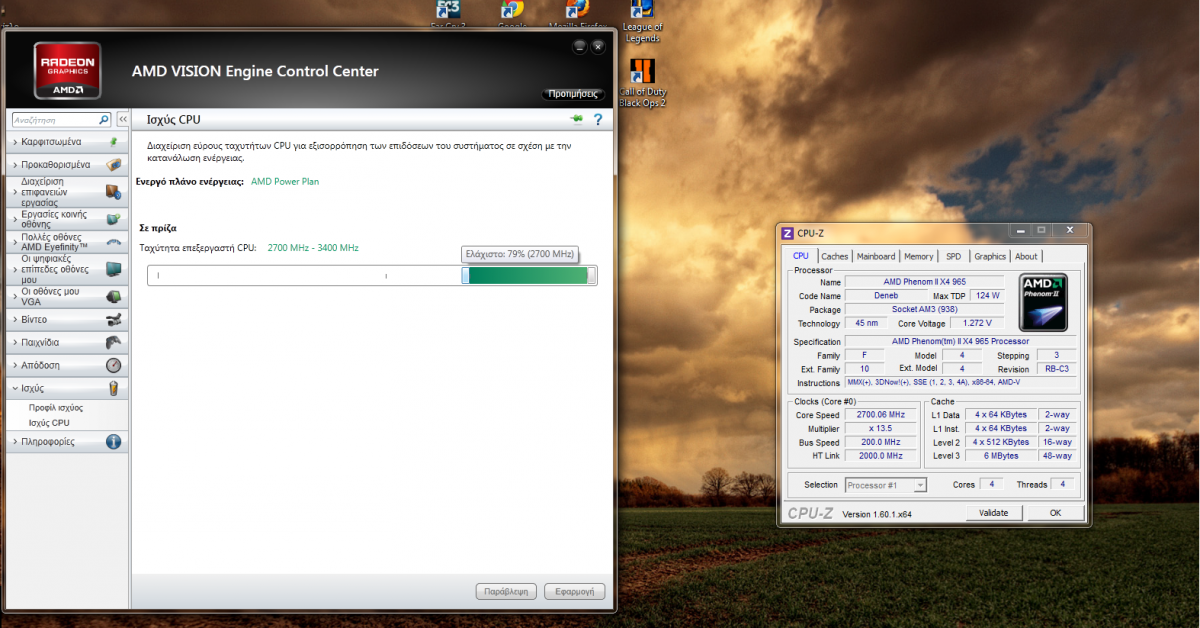Open the Προφίλ ισχύος page
Screen dimensions: 1200x628
(55, 408)
